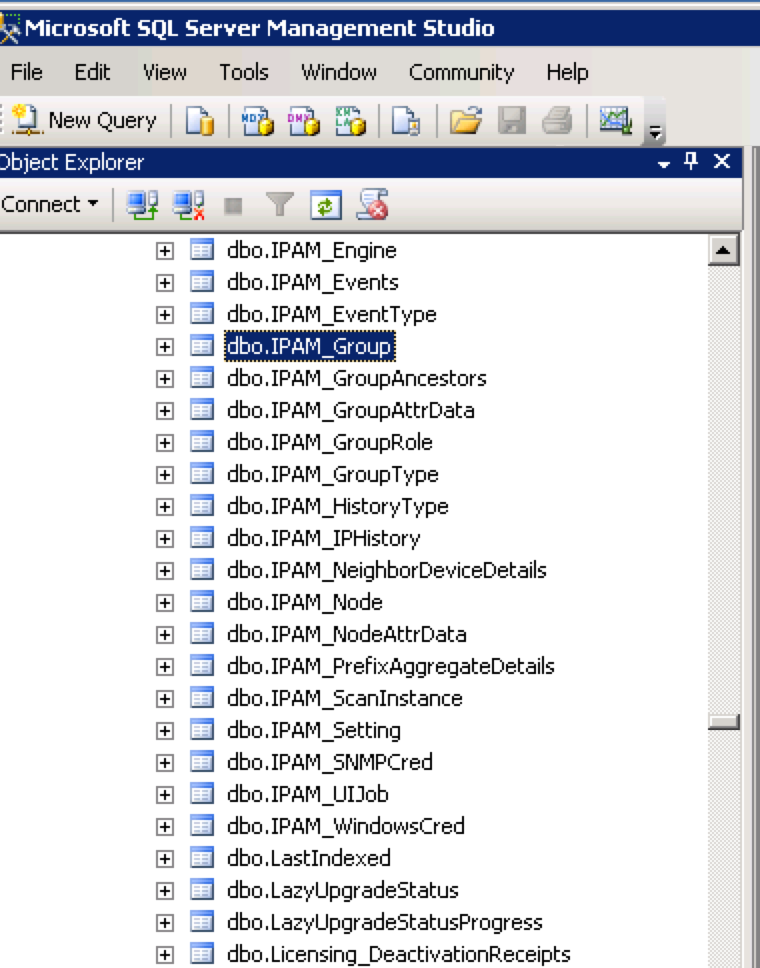This screenshot has height=968, width=760.
Task: Click the Stop square icon
Action: click(233, 206)
